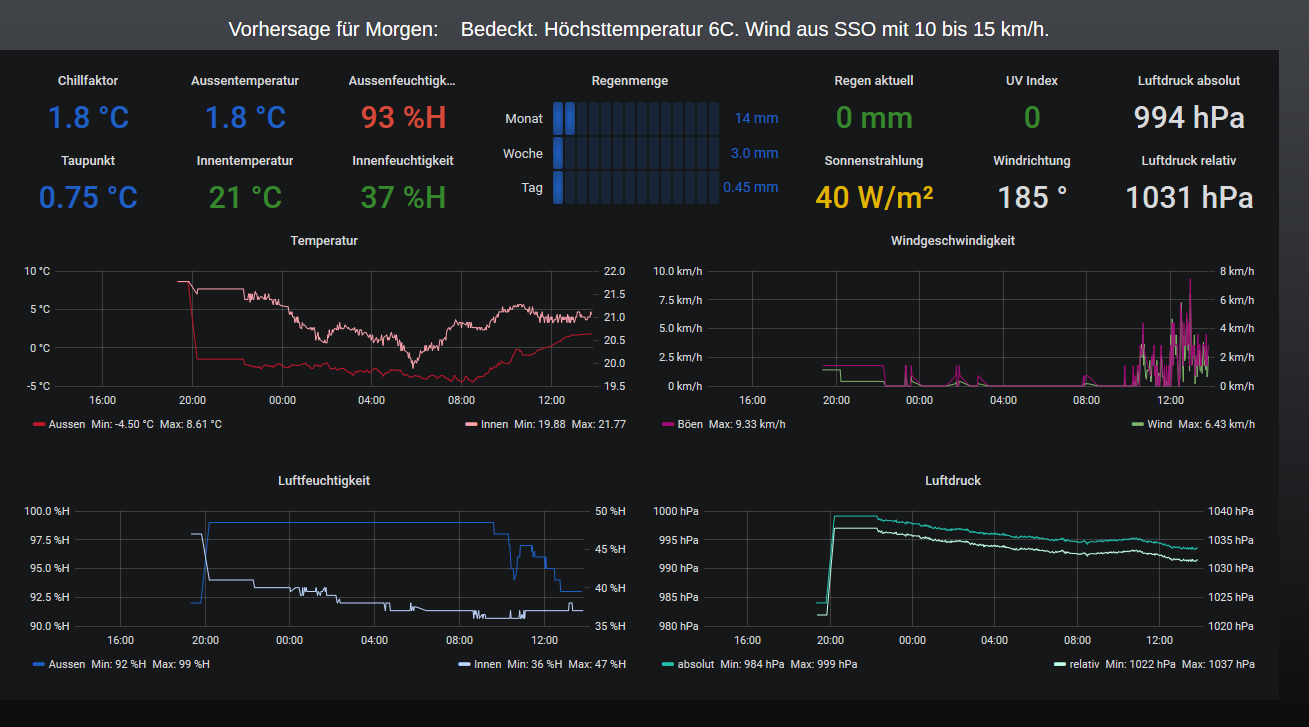Viewport: 1309px width, 727px height.
Task: Click the Chillfaktor panel title
Action: coord(88,80)
